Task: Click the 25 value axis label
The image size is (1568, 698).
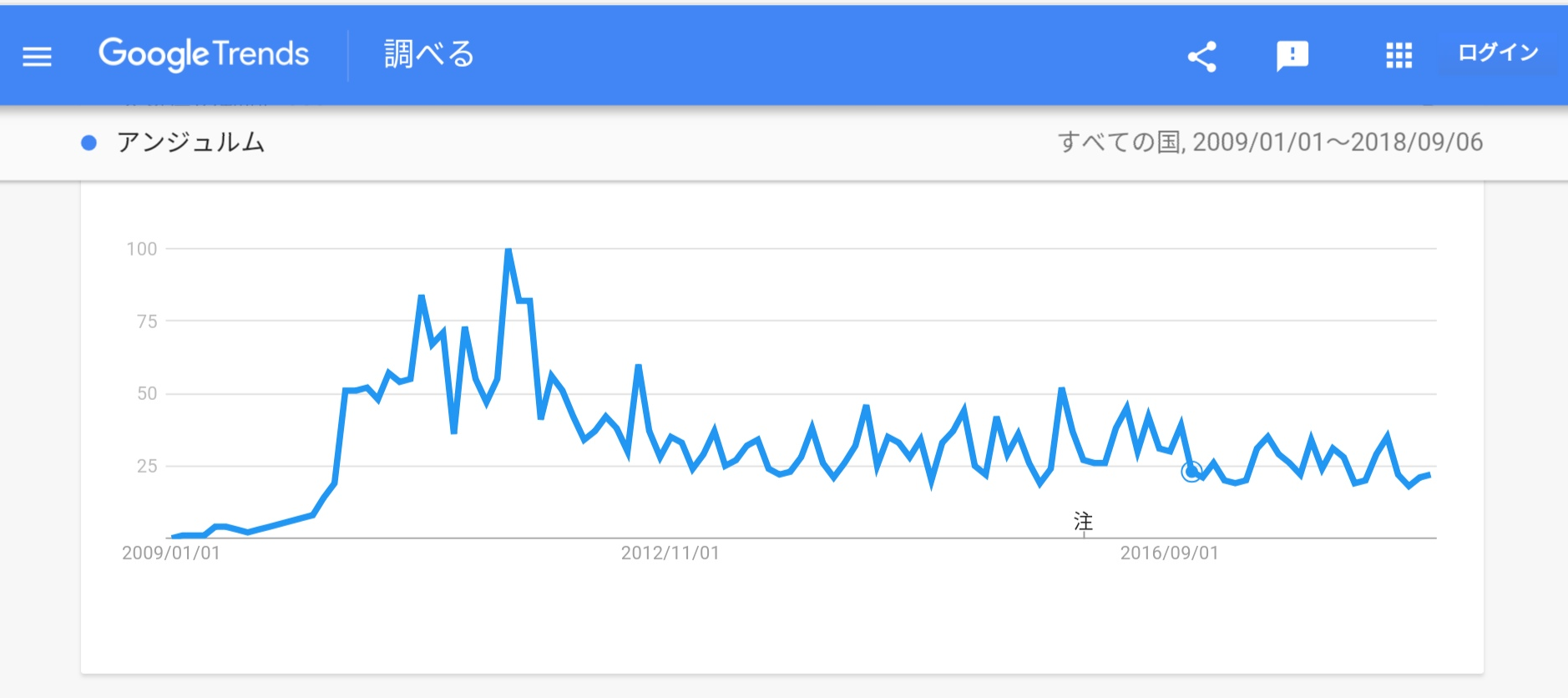Action: click(147, 466)
